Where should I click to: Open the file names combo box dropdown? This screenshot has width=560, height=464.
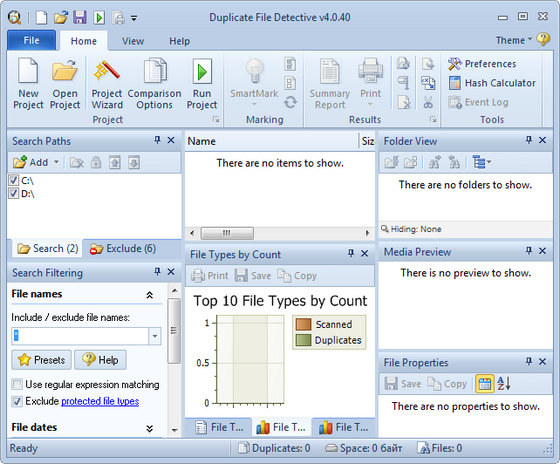point(155,336)
